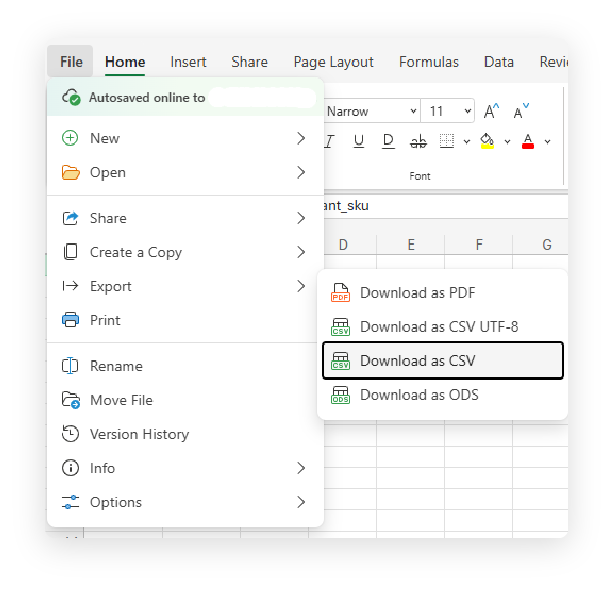The image size is (614, 591).
Task: Click the Move File folder icon
Action: (x=71, y=400)
